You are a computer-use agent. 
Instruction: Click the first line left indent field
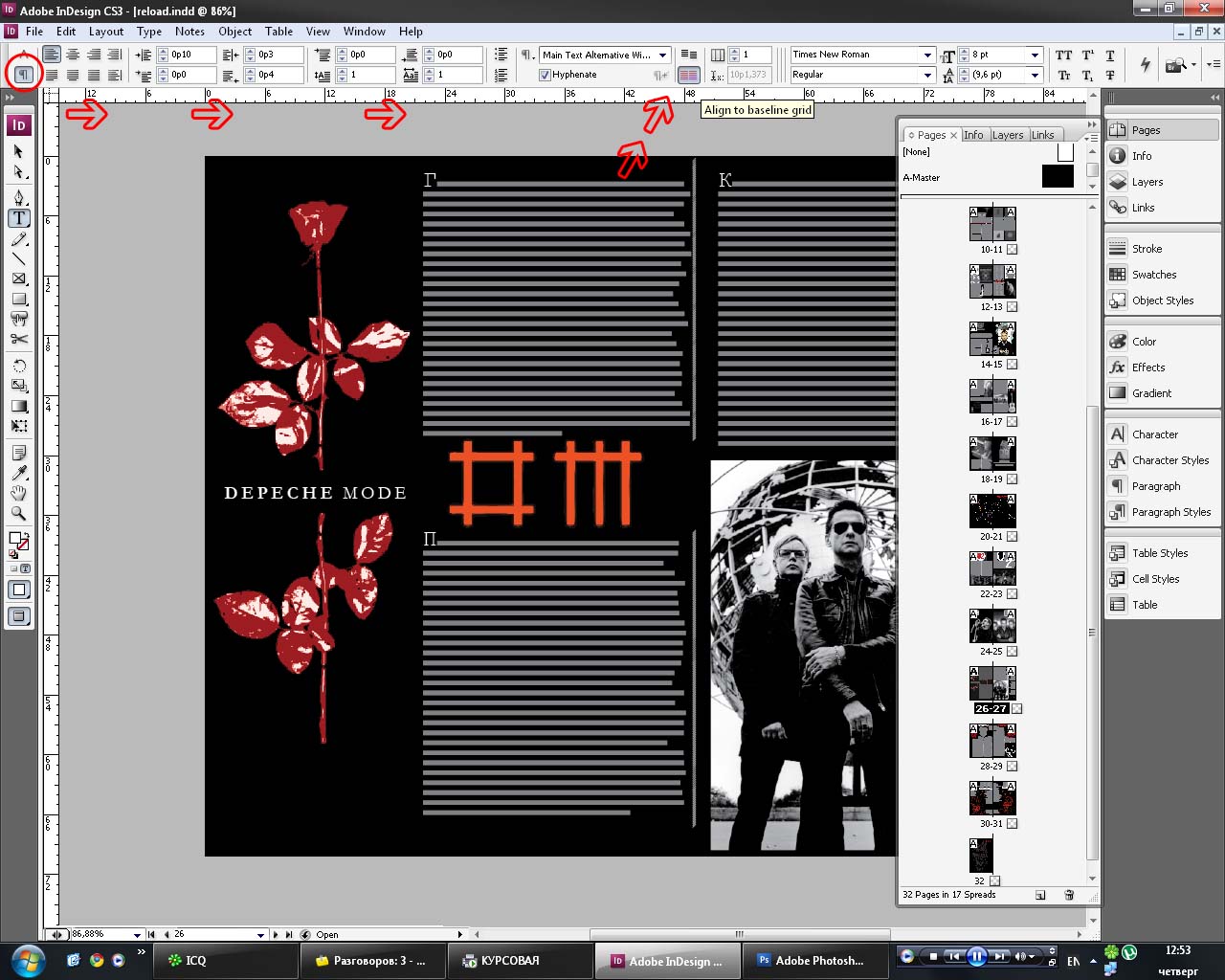pos(187,75)
